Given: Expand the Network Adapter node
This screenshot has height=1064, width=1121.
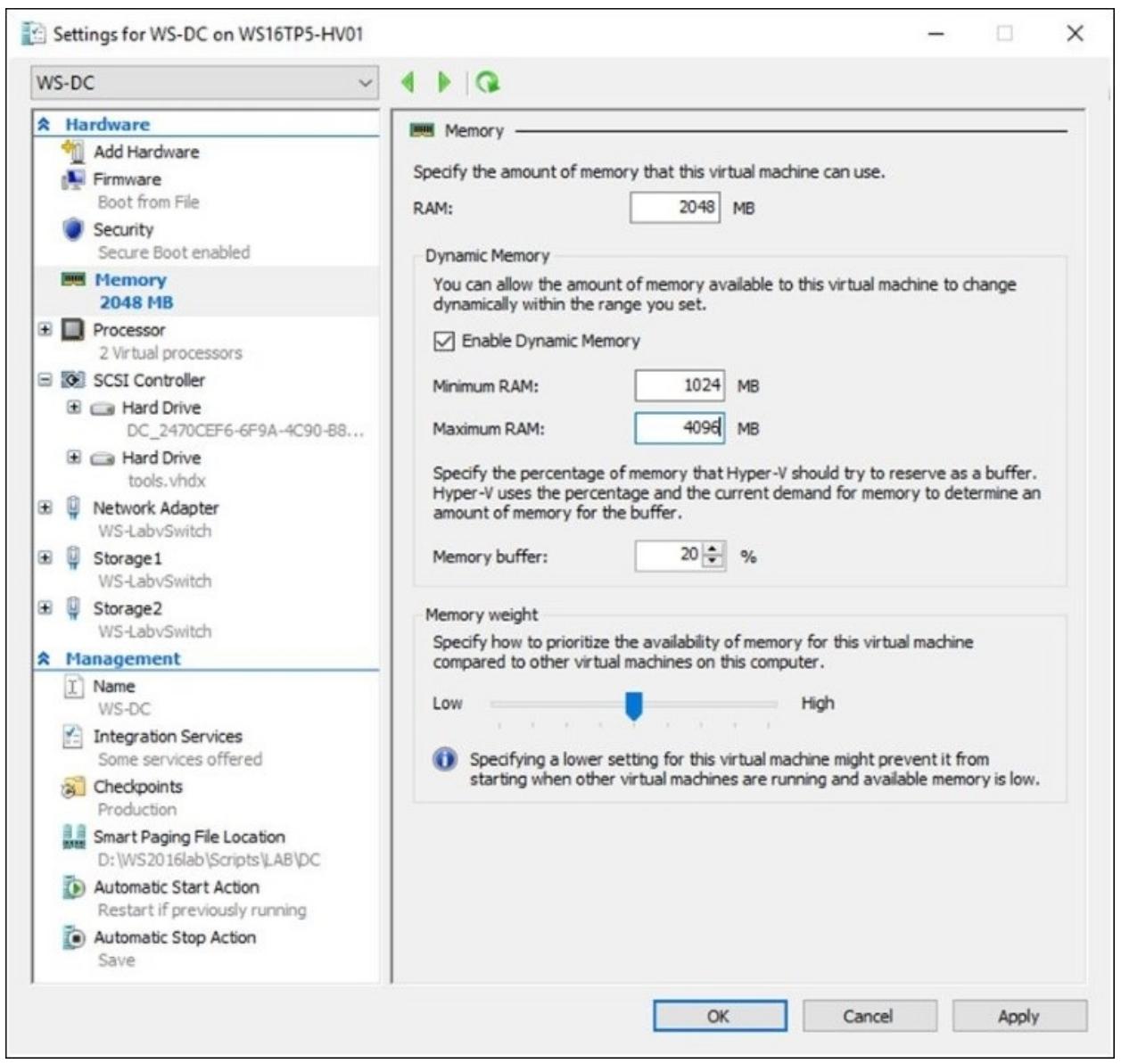Looking at the screenshot, I should tap(45, 507).
